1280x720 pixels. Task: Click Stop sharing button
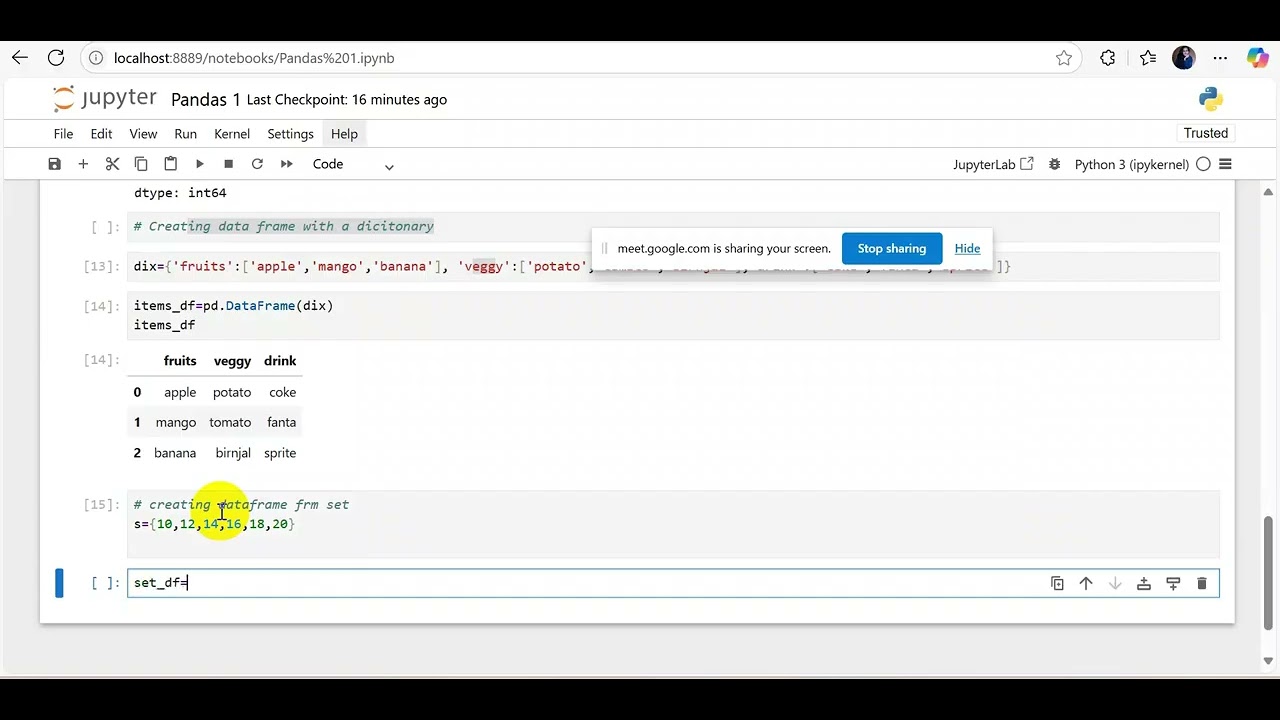click(891, 248)
